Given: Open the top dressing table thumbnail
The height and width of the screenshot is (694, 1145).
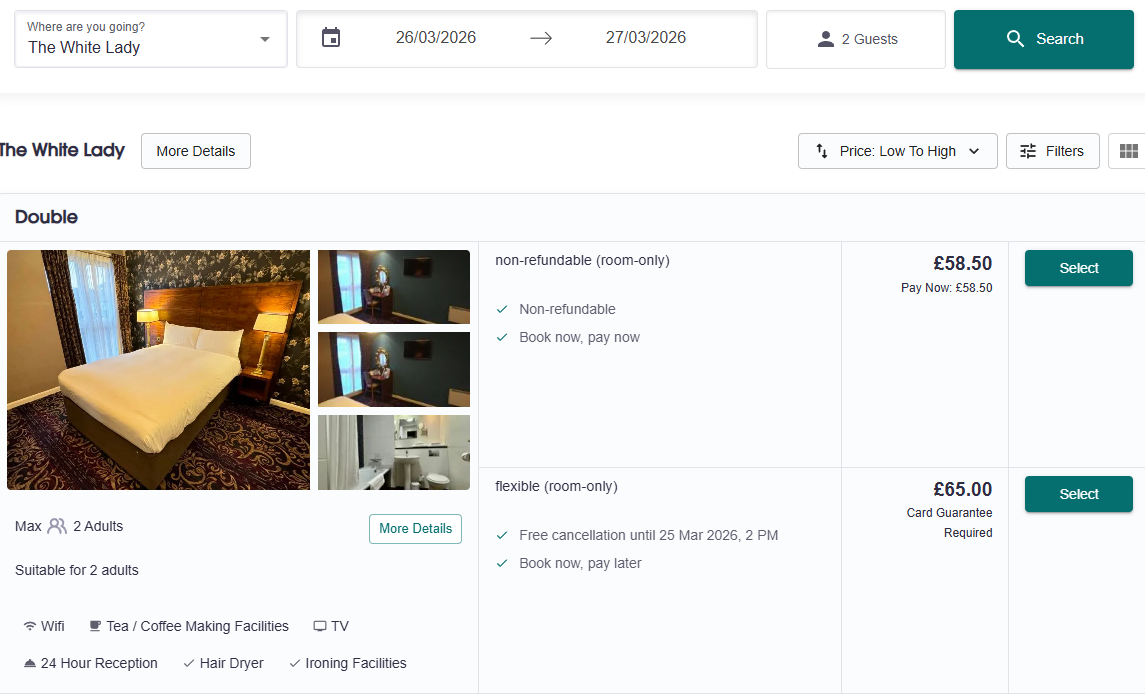Looking at the screenshot, I should coord(394,287).
